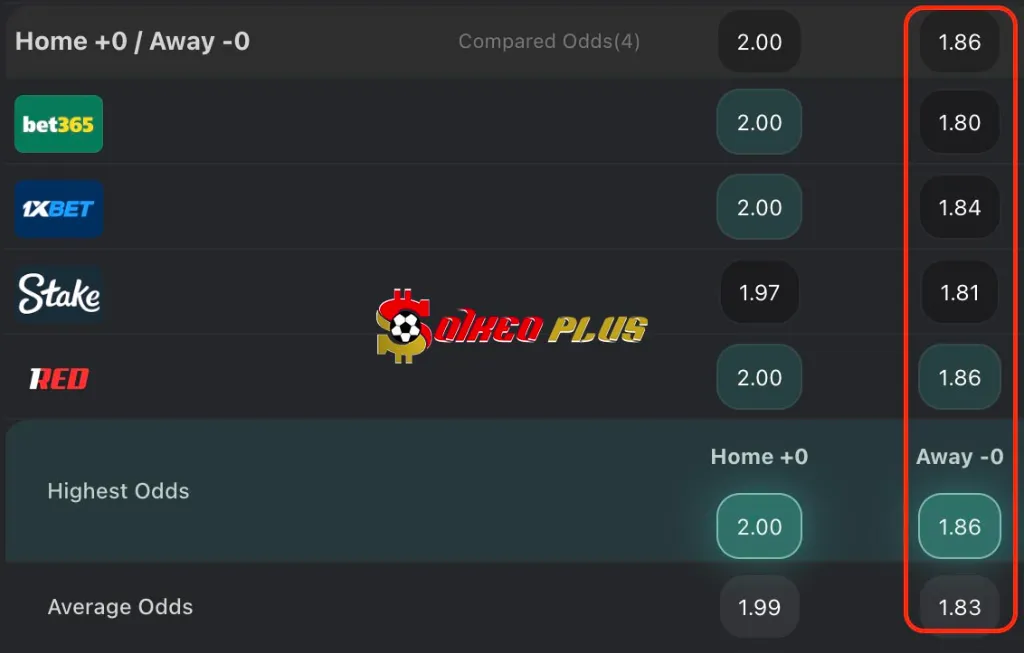1024x653 pixels.
Task: Click the Average Odds row
Action: coord(120,607)
